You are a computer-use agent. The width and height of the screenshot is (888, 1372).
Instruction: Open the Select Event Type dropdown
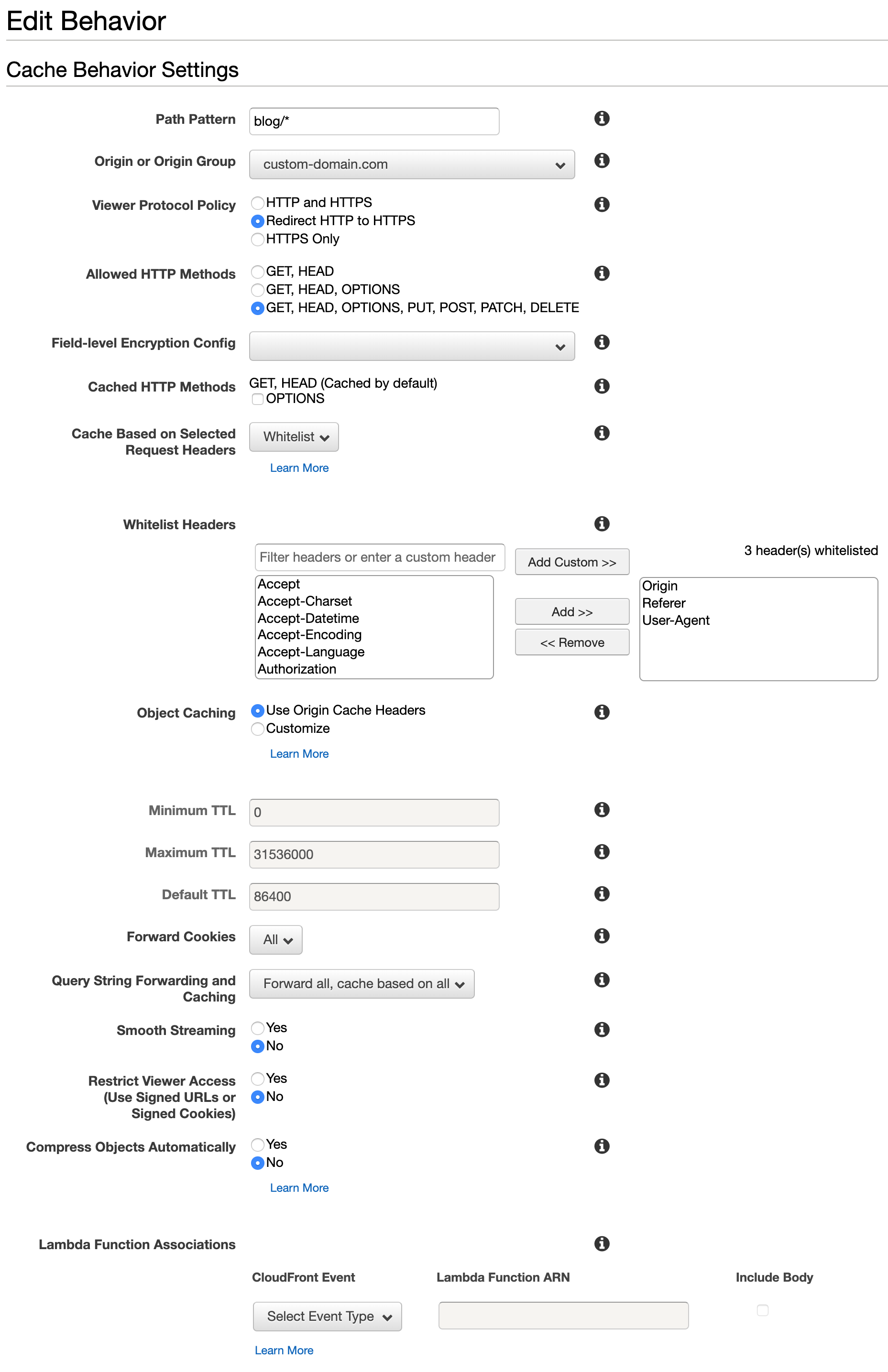point(327,1317)
